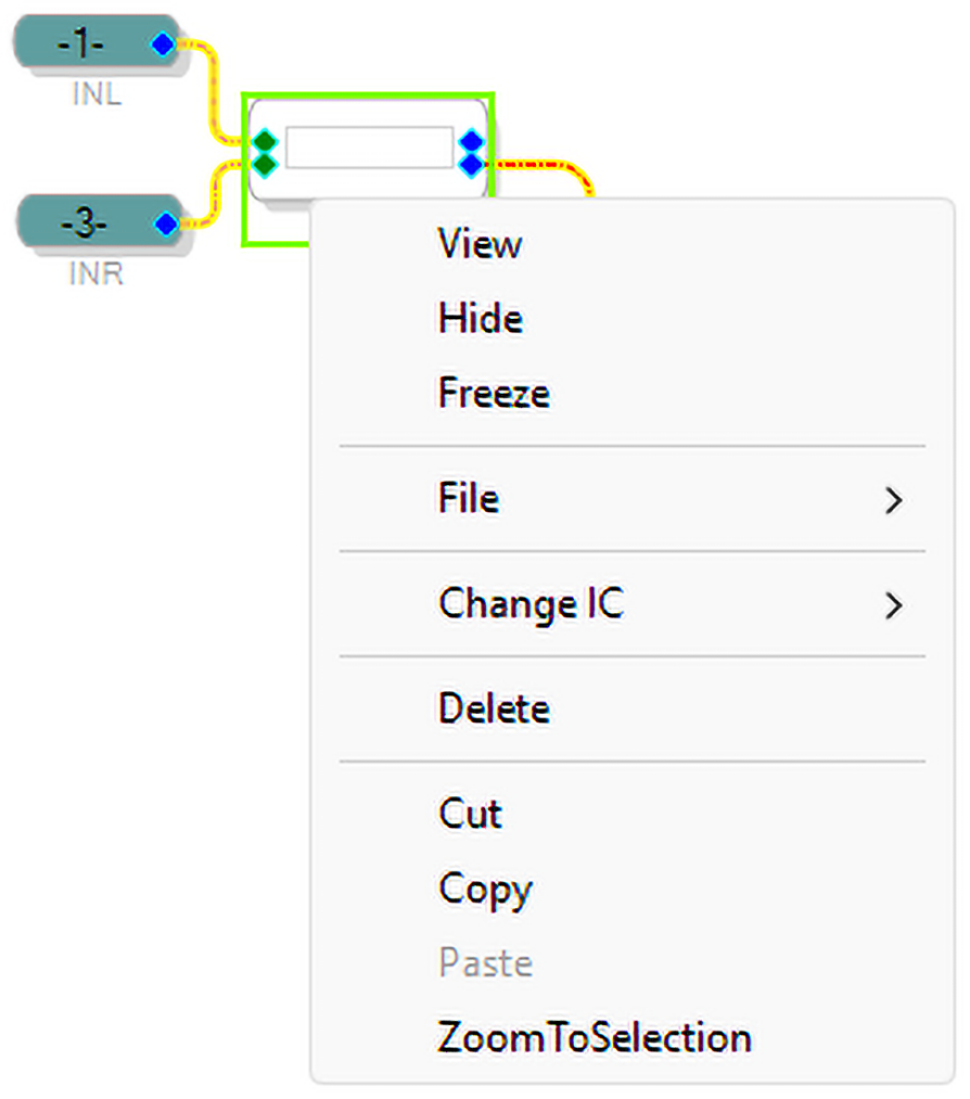Click the lower green input pin of selected block
Image resolution: width=970 pixels, height=1099 pixels.
pos(264,160)
